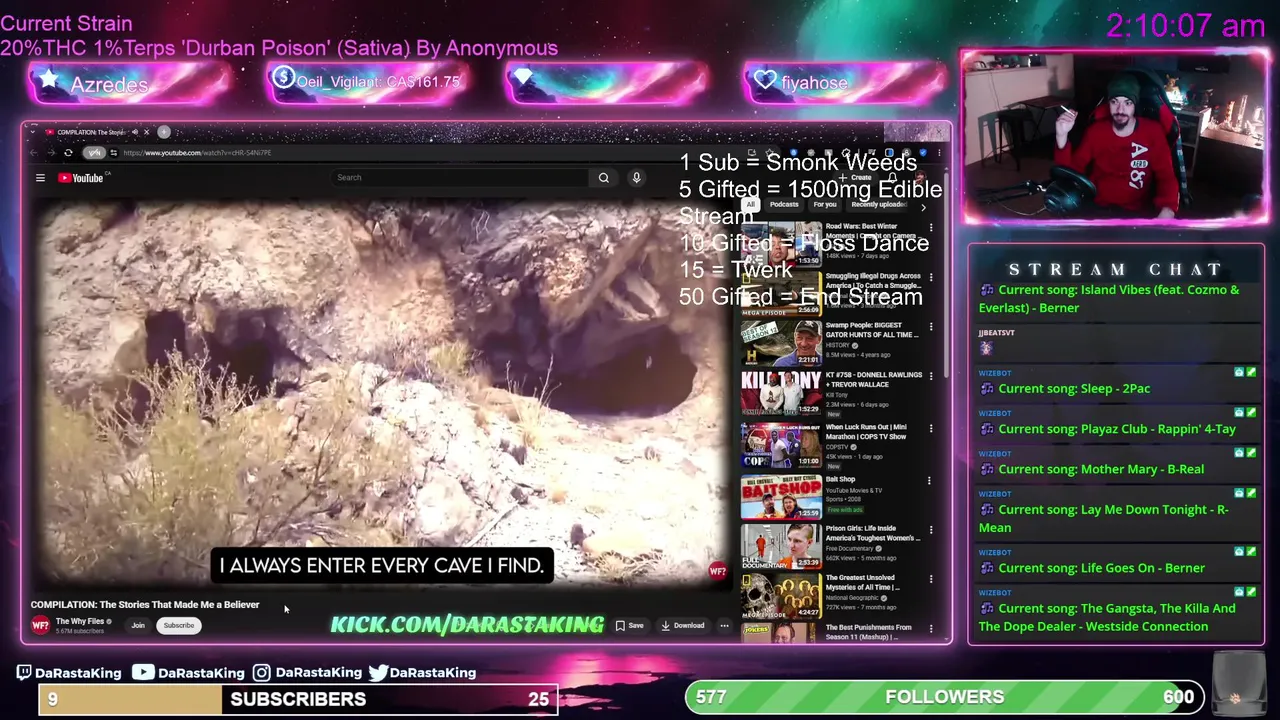Viewport: 1280px width, 720px height.
Task: Open When Luck Runs Out COPS marathon
Action: (866, 432)
